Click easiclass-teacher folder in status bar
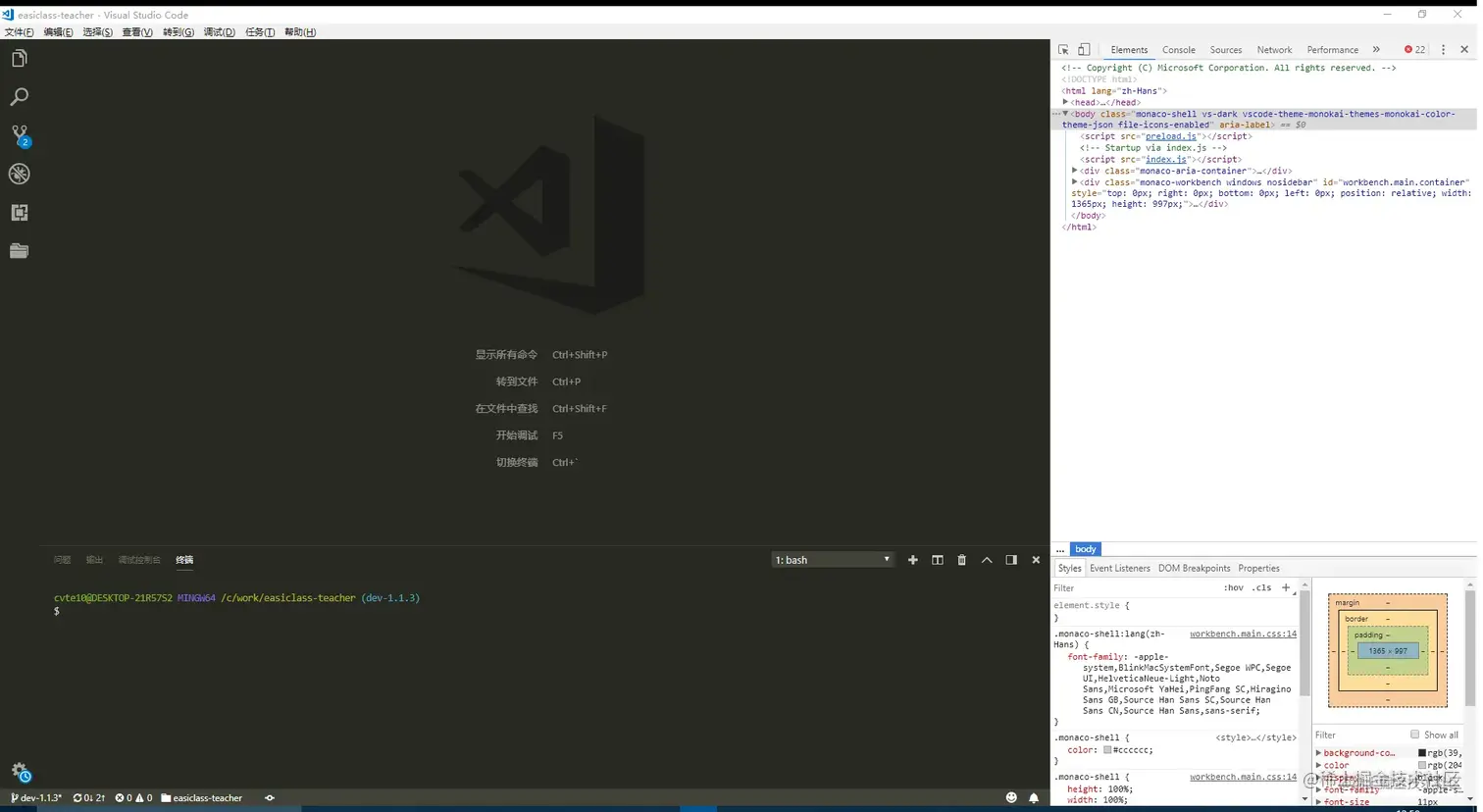This screenshot has height=812, width=1483. coord(202,798)
